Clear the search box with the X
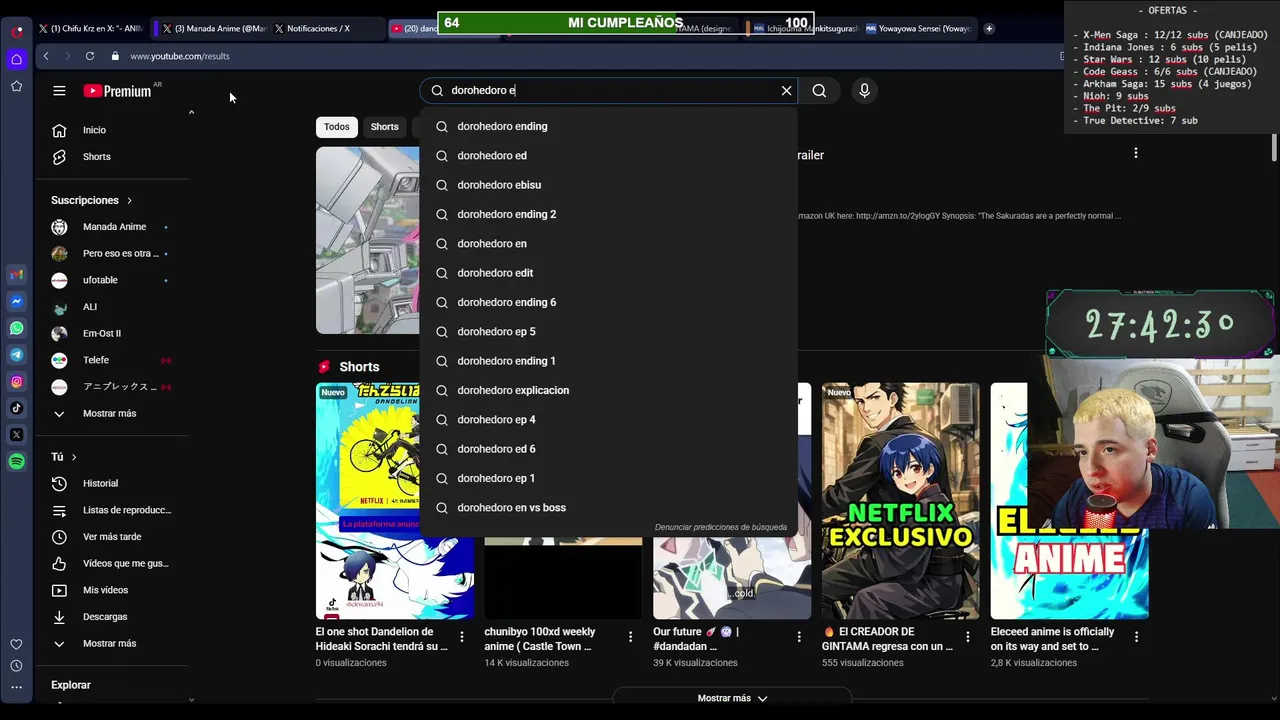This screenshot has width=1280, height=720. (x=786, y=91)
